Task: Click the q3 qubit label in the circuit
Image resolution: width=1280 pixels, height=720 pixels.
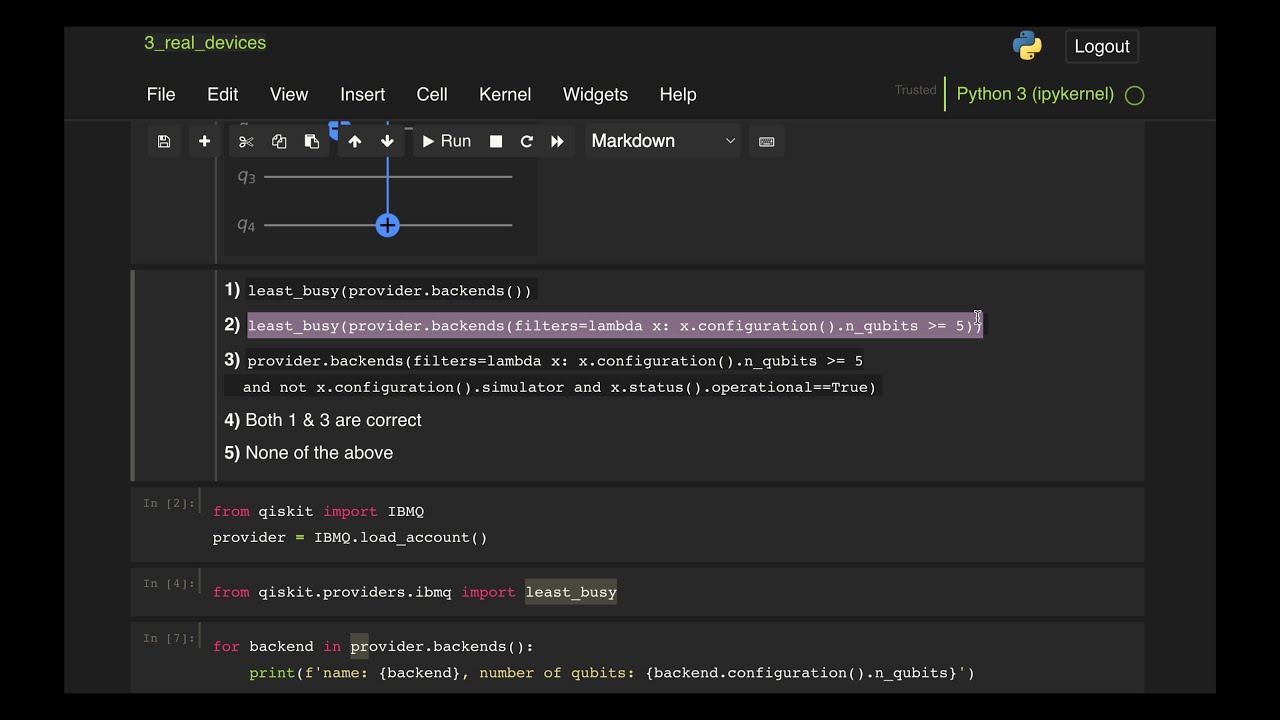Action: click(x=246, y=177)
